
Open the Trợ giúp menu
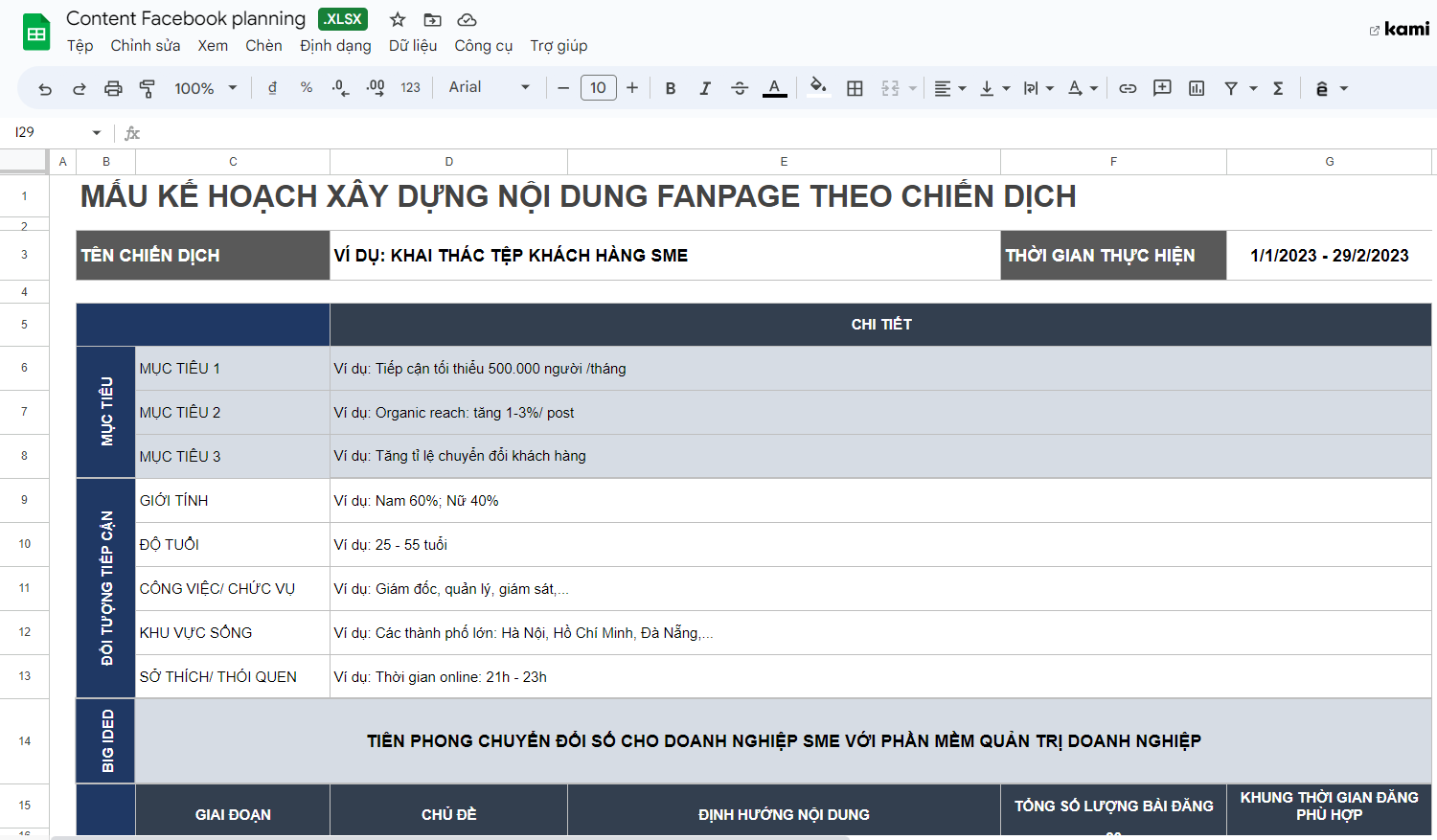(559, 46)
